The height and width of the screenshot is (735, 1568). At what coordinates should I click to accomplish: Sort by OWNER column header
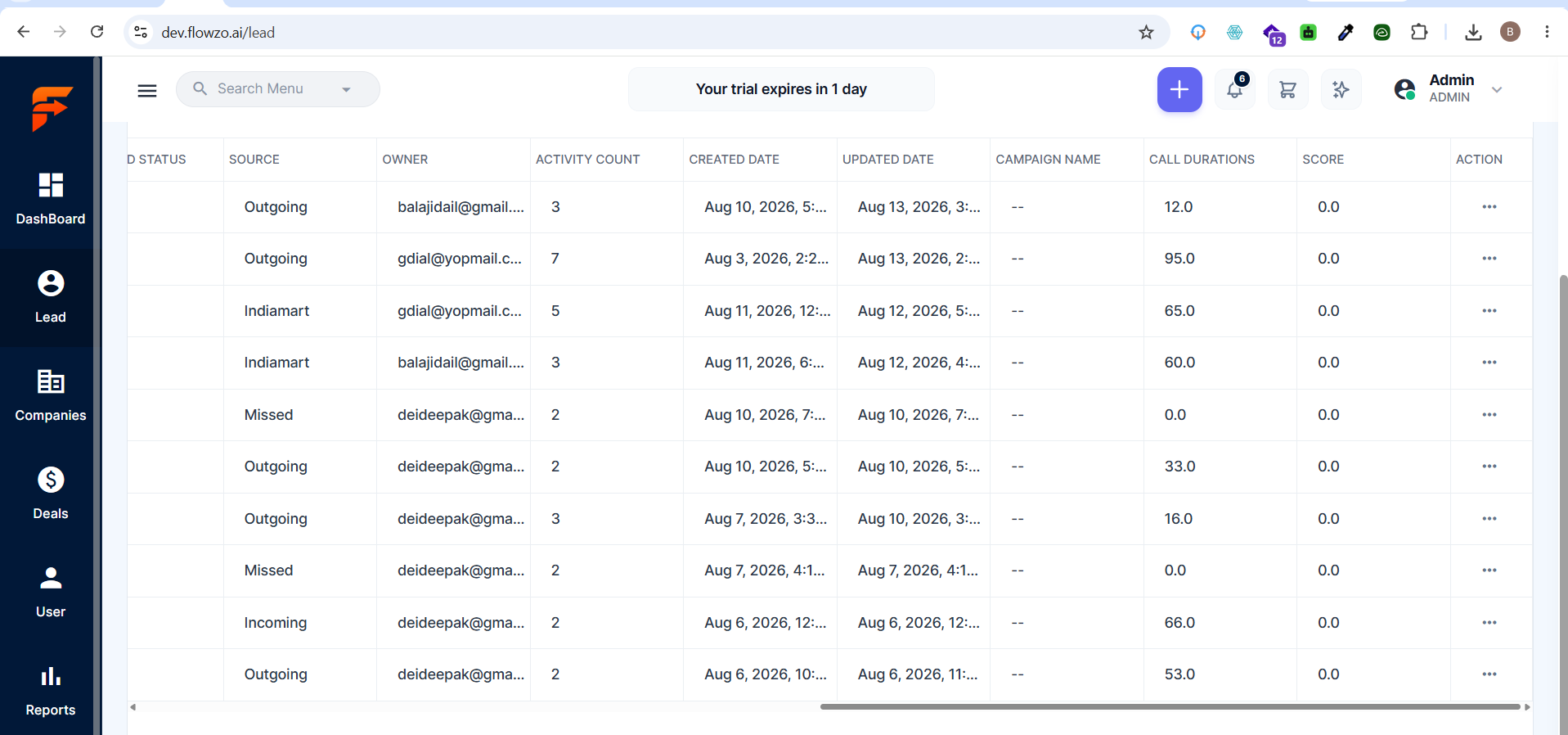click(x=405, y=160)
